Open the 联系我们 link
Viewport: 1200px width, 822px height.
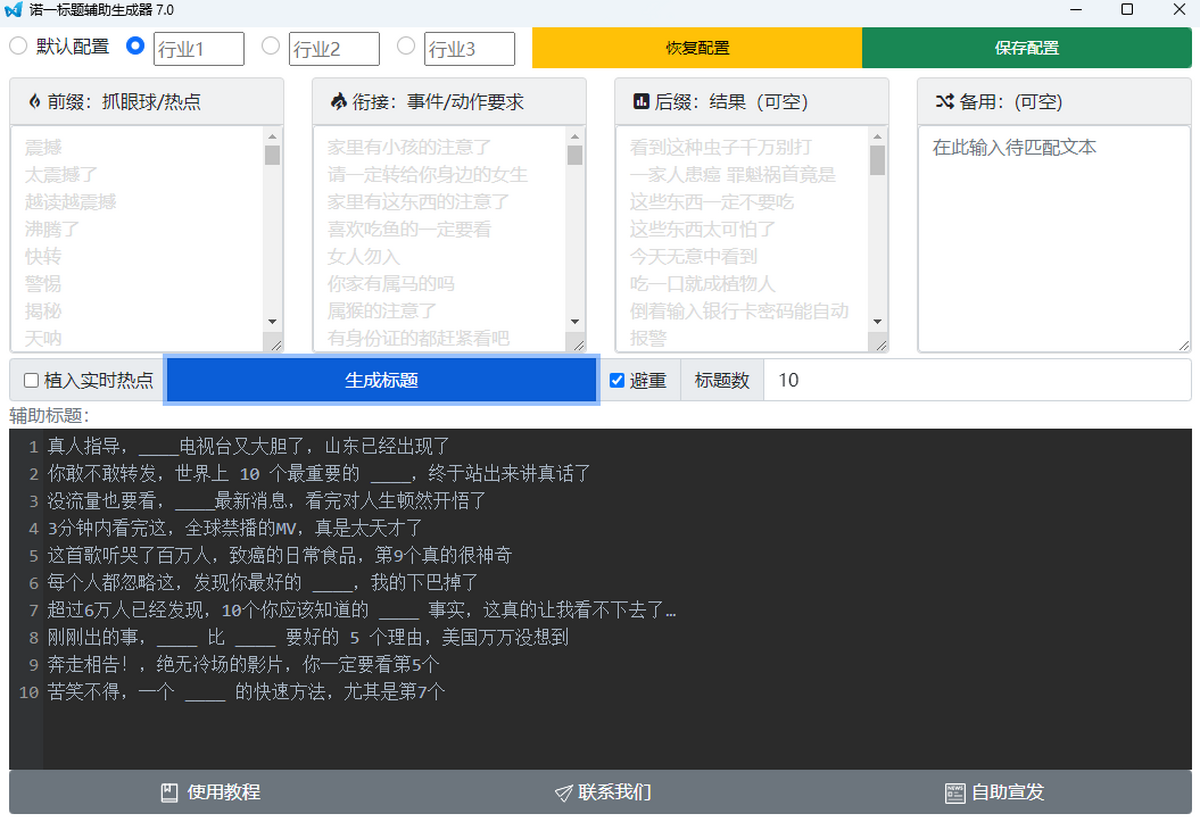click(603, 792)
